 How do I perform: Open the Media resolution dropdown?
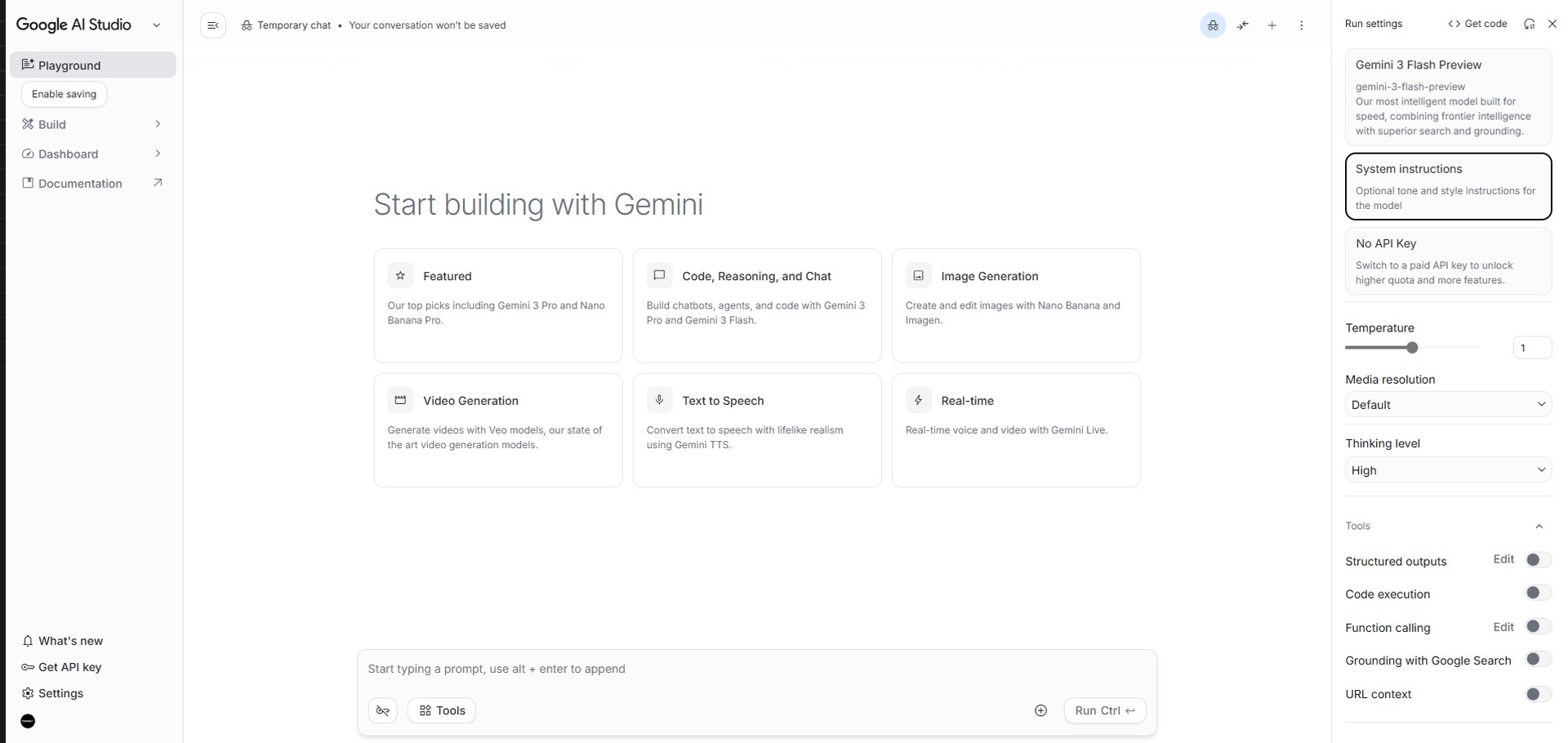[x=1448, y=404]
